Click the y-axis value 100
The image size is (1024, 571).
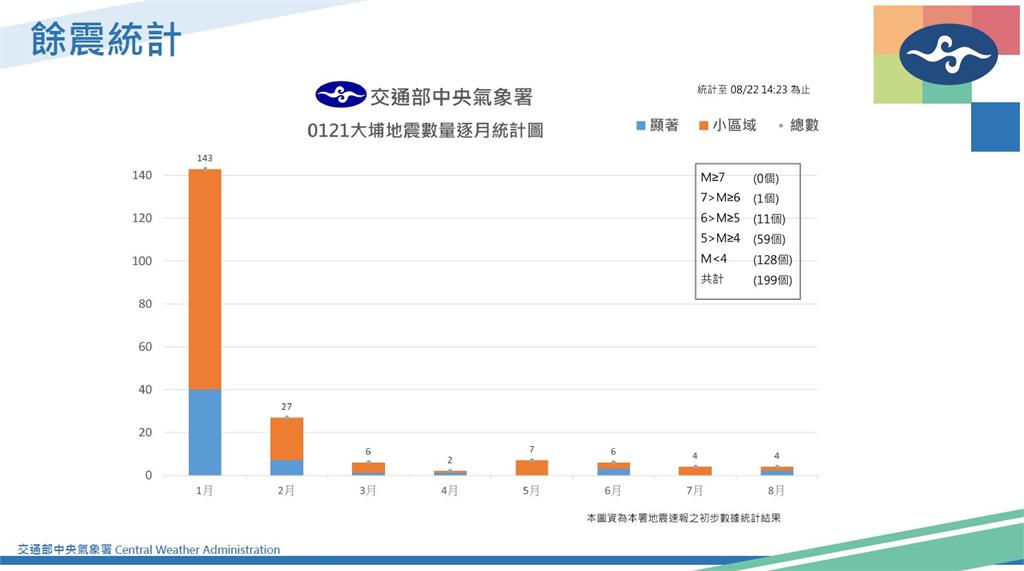tap(142, 261)
